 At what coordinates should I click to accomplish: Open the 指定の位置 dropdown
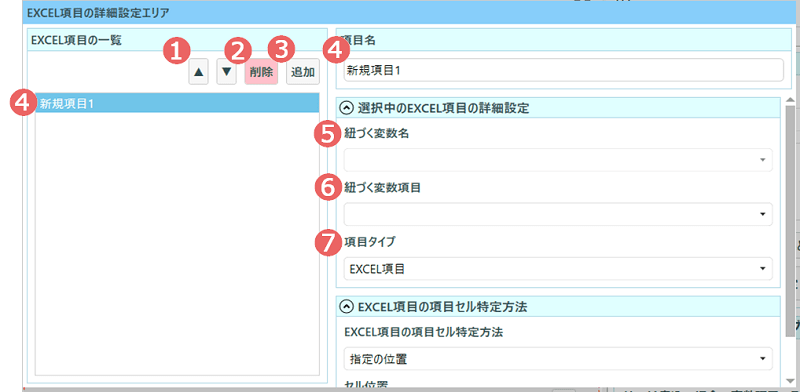tap(558, 359)
